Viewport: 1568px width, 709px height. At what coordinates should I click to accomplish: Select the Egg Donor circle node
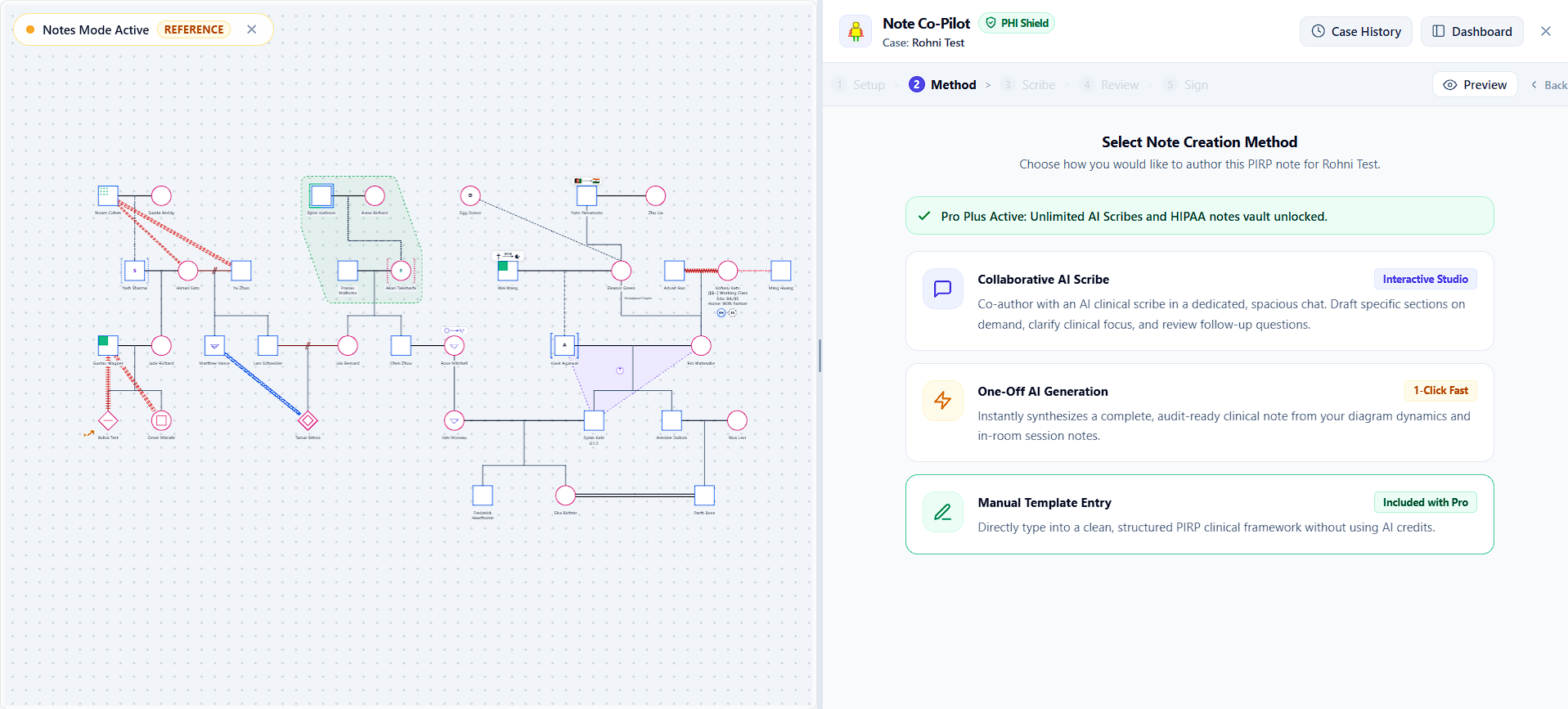point(470,195)
